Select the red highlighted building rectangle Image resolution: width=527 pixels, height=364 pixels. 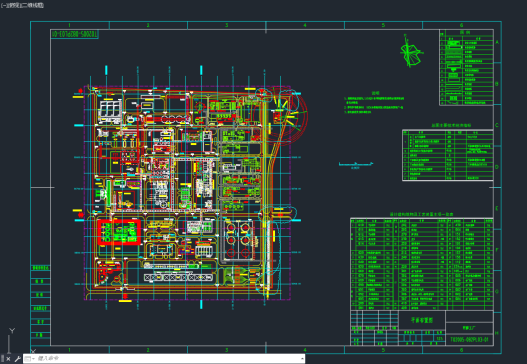tap(119, 232)
